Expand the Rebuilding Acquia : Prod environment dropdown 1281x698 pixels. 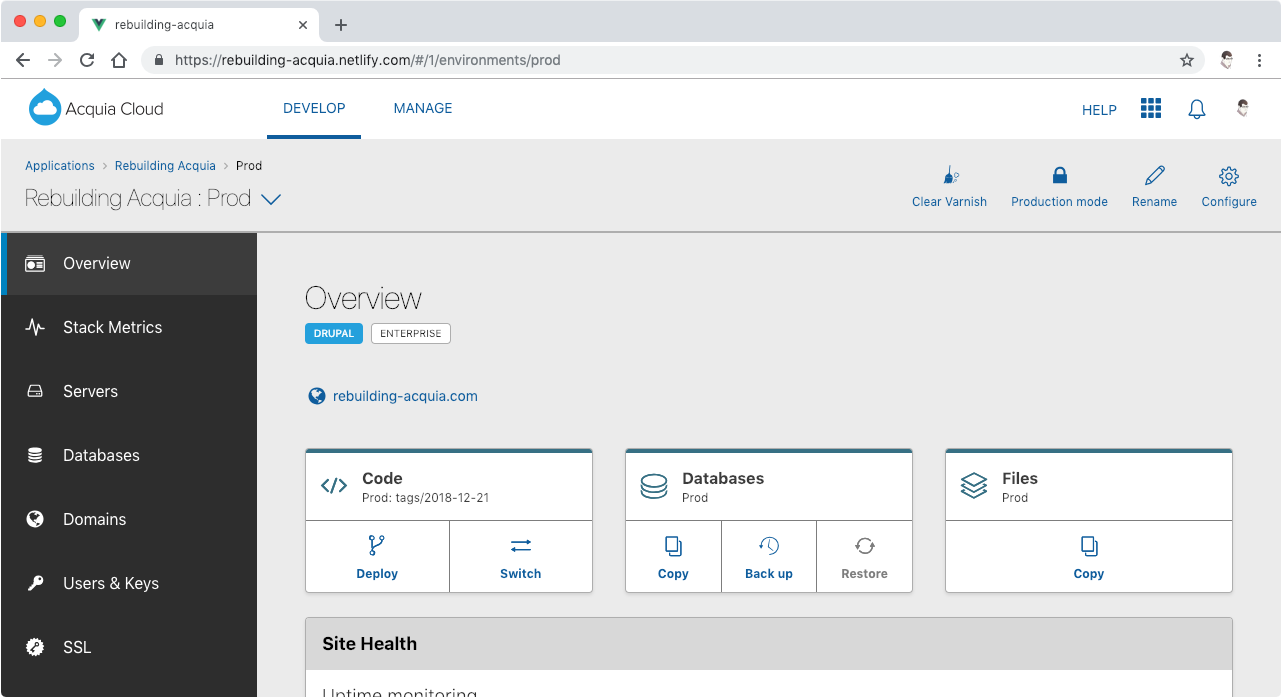(x=270, y=199)
